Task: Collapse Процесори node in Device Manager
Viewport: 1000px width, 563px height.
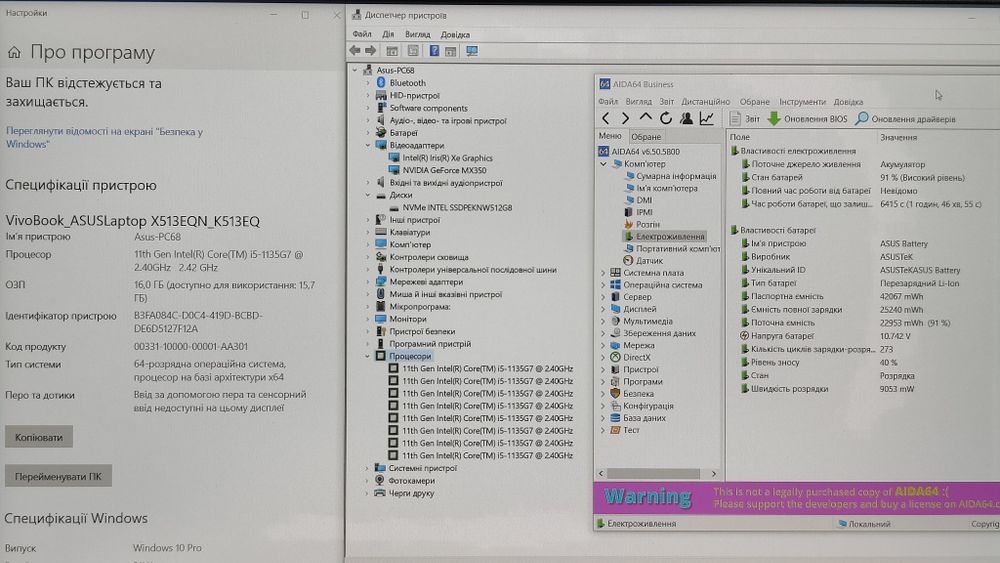Action: tap(367, 356)
